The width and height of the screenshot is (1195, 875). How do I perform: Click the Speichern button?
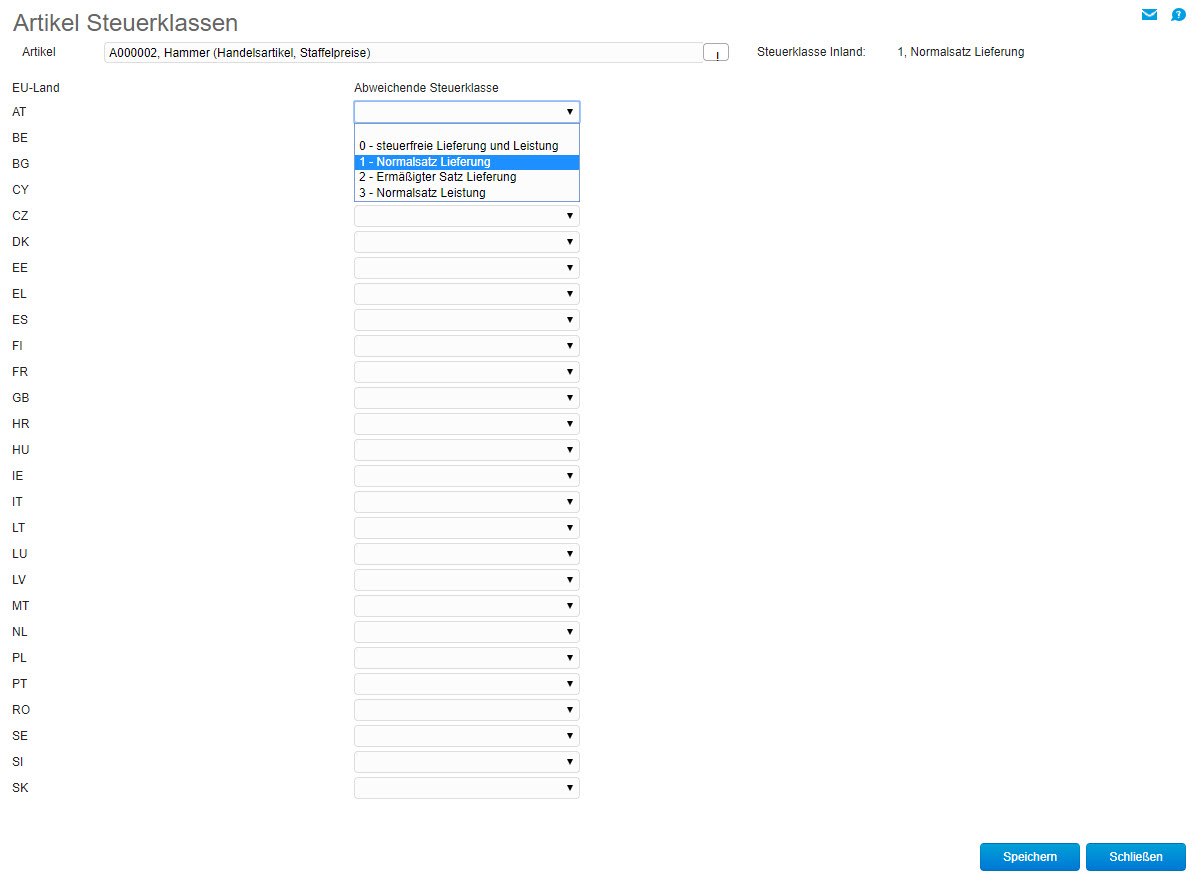[1029, 857]
